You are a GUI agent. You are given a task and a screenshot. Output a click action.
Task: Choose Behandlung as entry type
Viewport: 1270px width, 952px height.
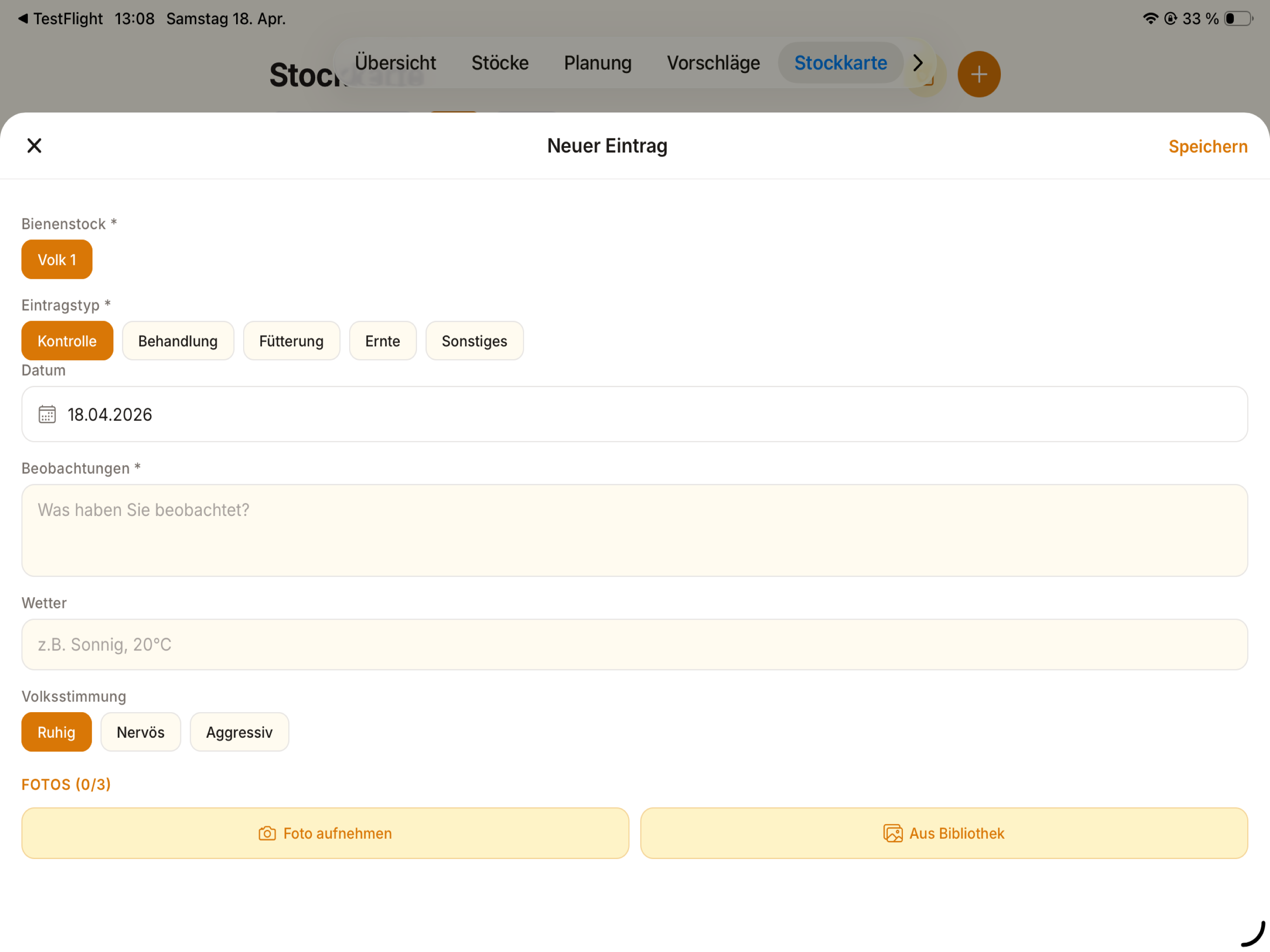(178, 341)
